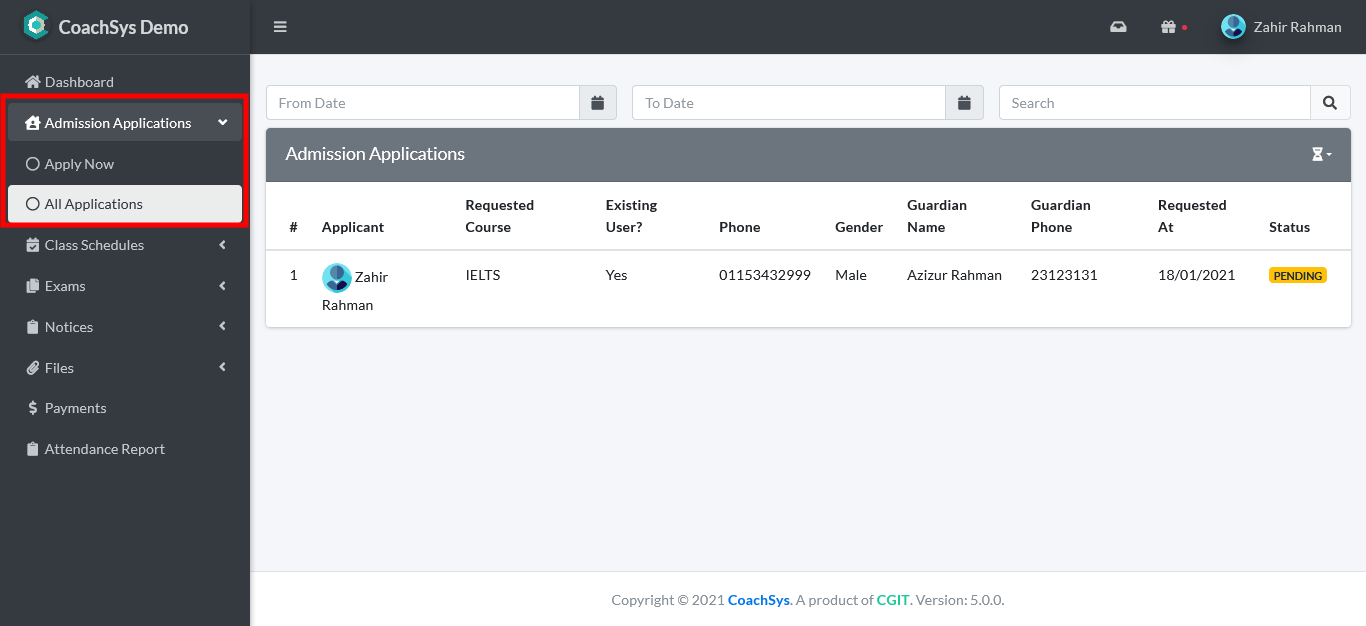Open the From Date calendar picker icon
1366x626 pixels.
598,103
